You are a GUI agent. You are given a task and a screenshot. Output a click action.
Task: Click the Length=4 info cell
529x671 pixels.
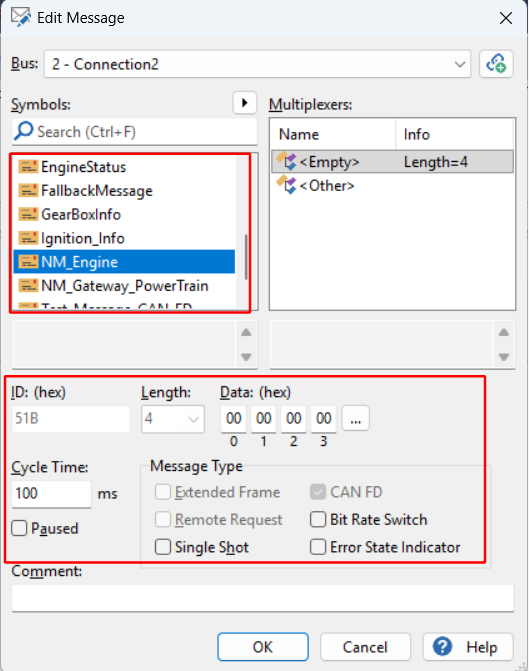[436, 162]
